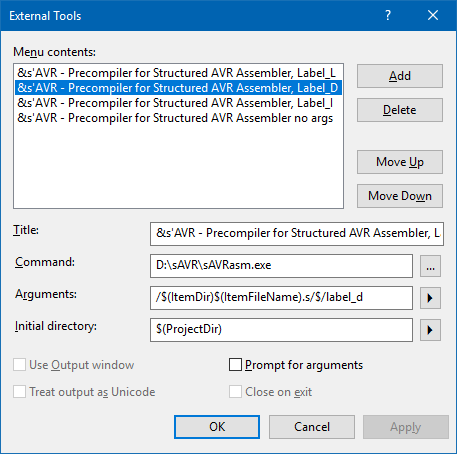Toggle Close on exit checkbox
This screenshot has height=454, width=457.
[x=235, y=392]
